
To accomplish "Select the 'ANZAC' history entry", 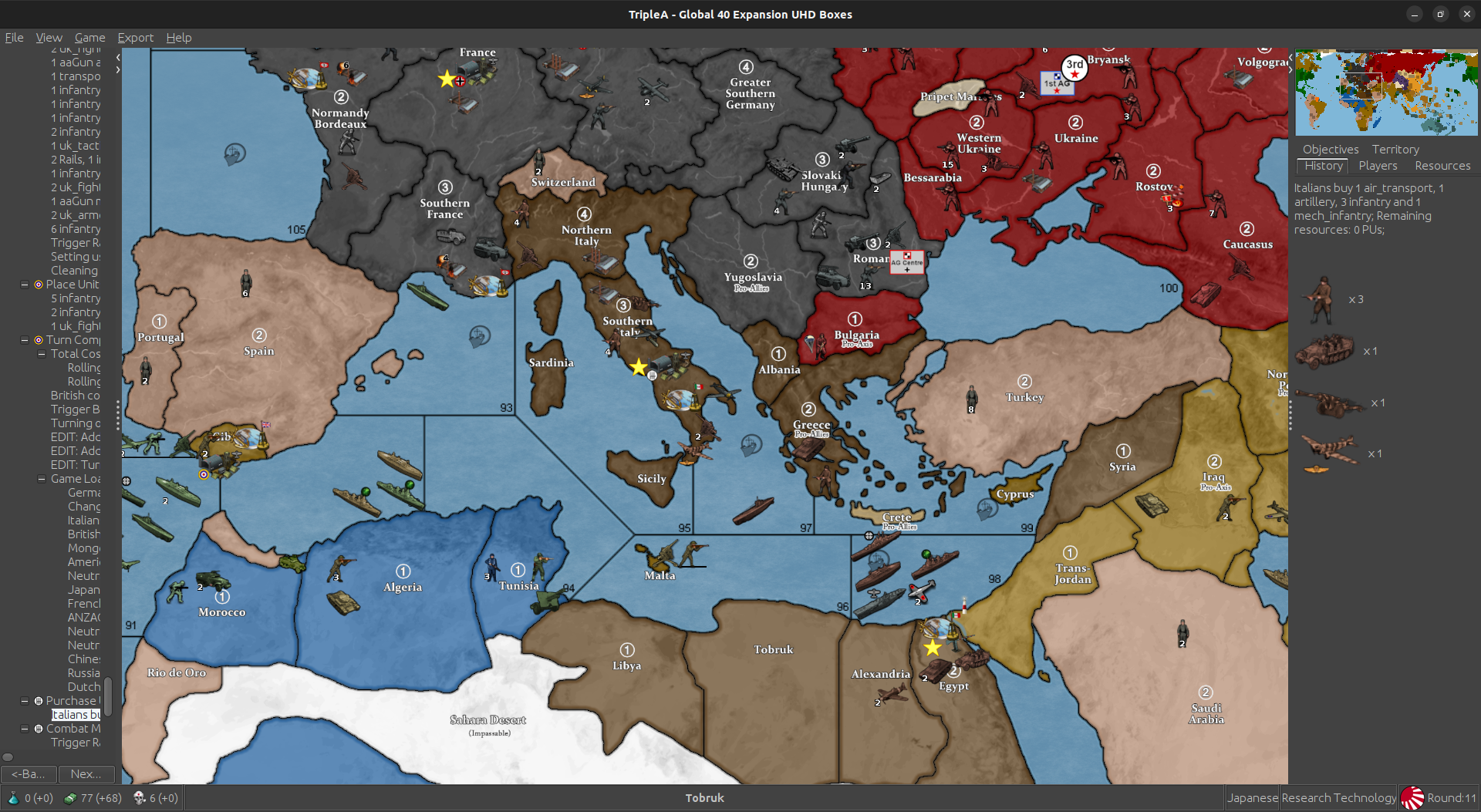I will pos(83,618).
